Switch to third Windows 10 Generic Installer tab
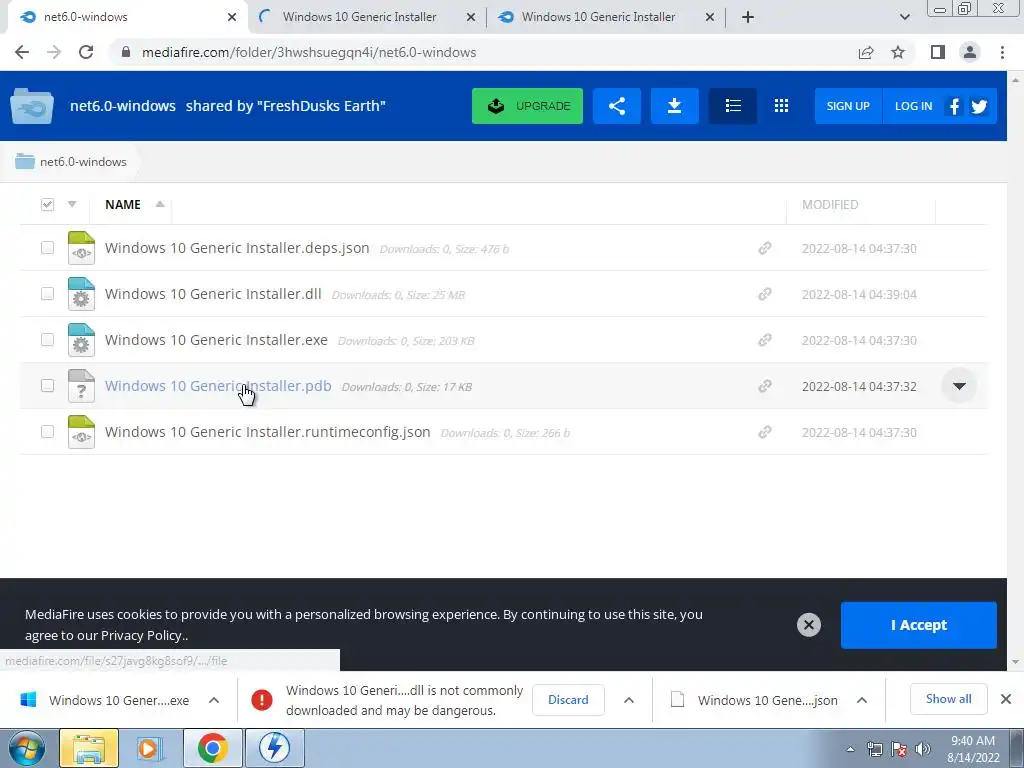The image size is (1024, 768). (607, 17)
